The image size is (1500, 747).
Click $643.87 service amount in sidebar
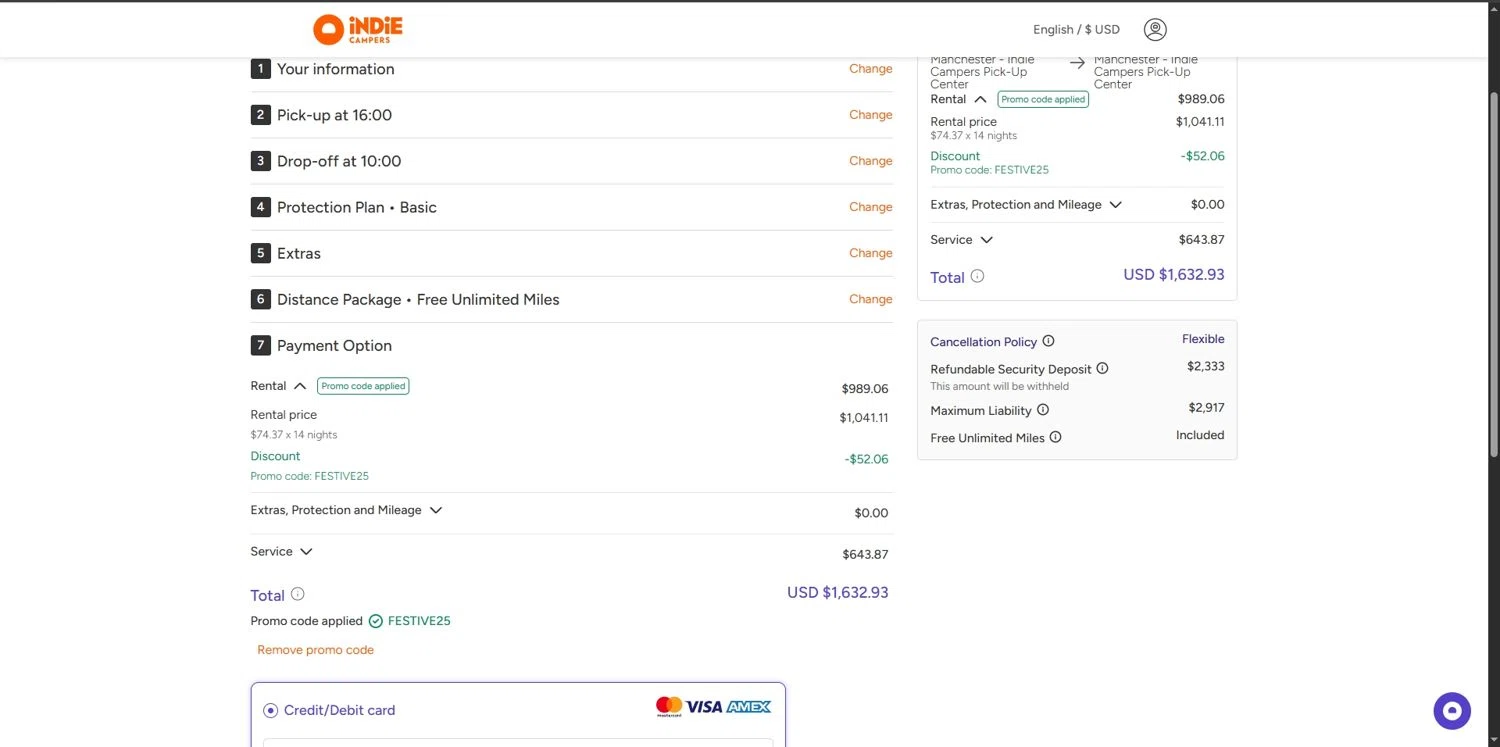coord(1201,240)
